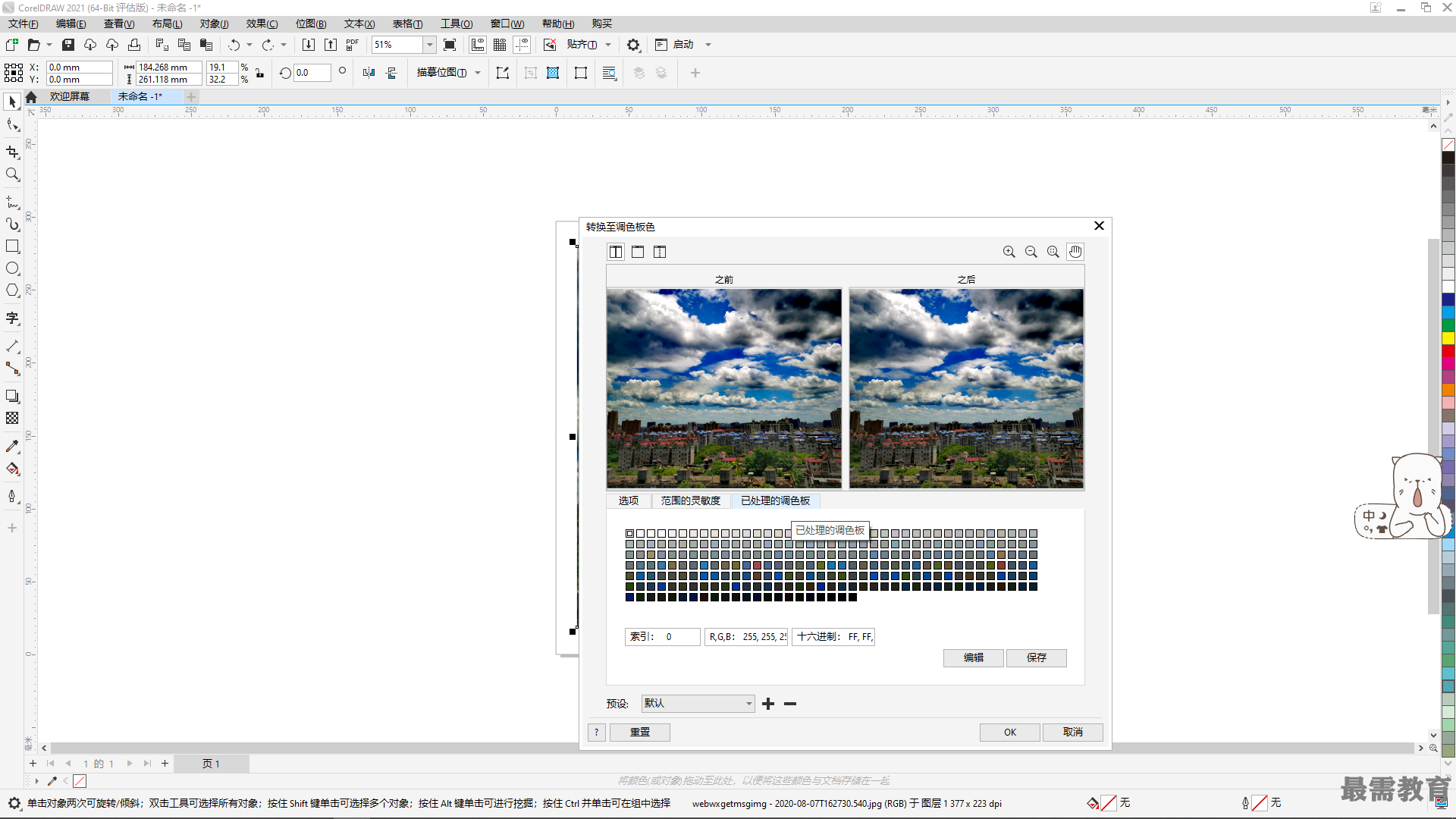Switch to the 欢迎屏幕 document tab
This screenshot has height=819, width=1456.
pos(69,96)
